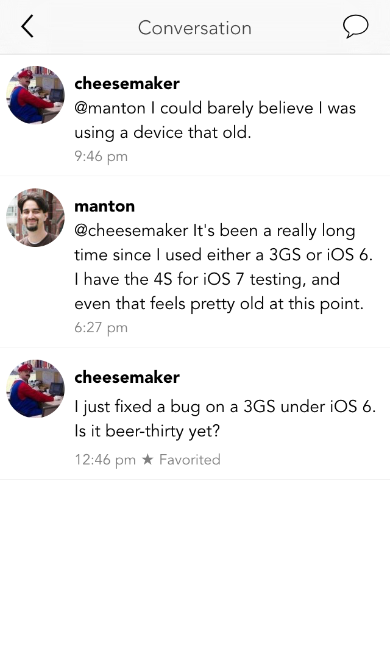Open cheesemaker's avatar in the first post
Screen dimensions: 390x668
tap(36, 95)
